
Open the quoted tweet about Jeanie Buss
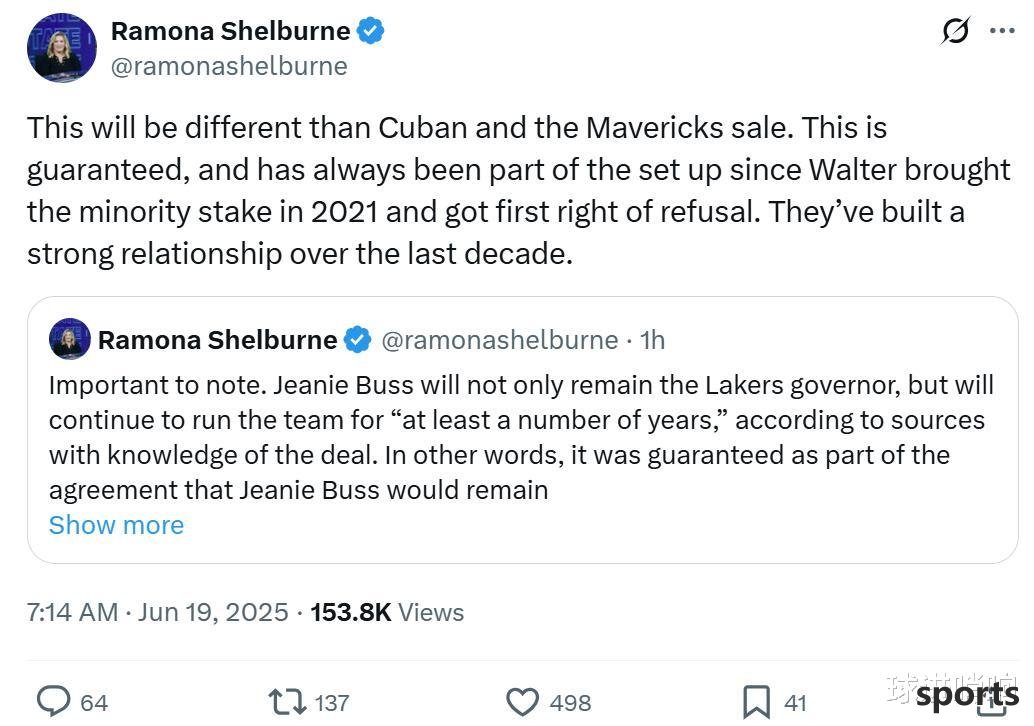pyautogui.click(x=523, y=430)
